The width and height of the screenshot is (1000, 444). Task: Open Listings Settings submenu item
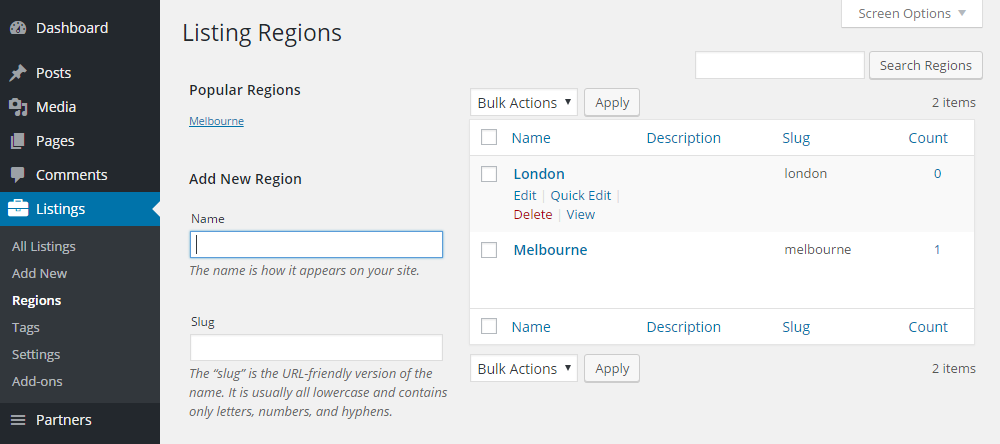coord(36,354)
